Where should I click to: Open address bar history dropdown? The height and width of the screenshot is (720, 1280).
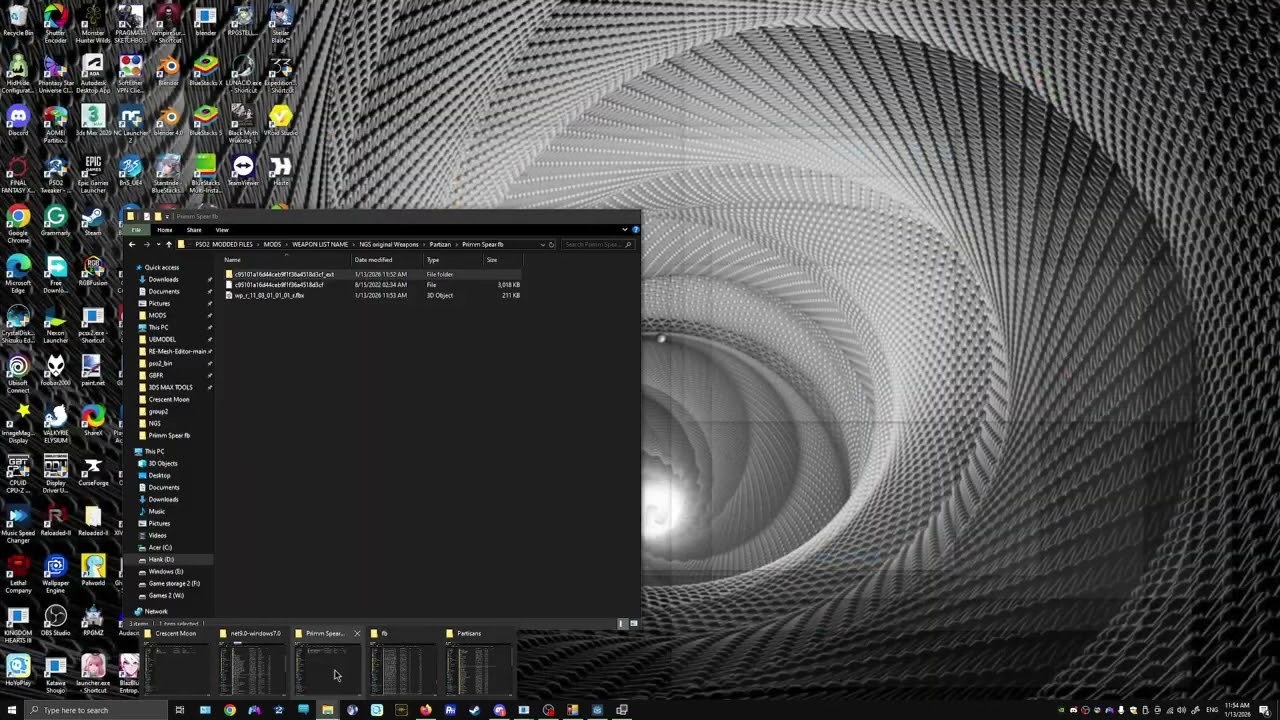coord(543,244)
